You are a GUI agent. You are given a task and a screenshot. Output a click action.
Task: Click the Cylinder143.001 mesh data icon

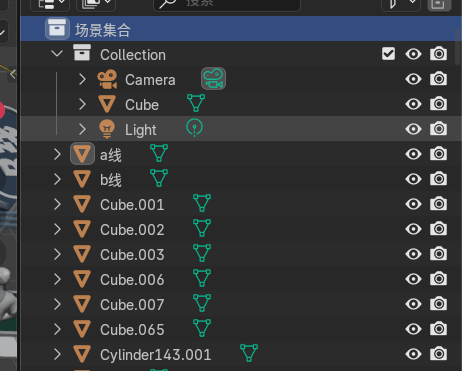coord(249,353)
